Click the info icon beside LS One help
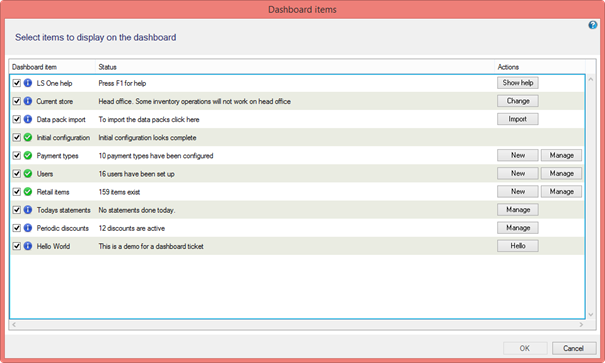This screenshot has width=605, height=363. (x=28, y=83)
